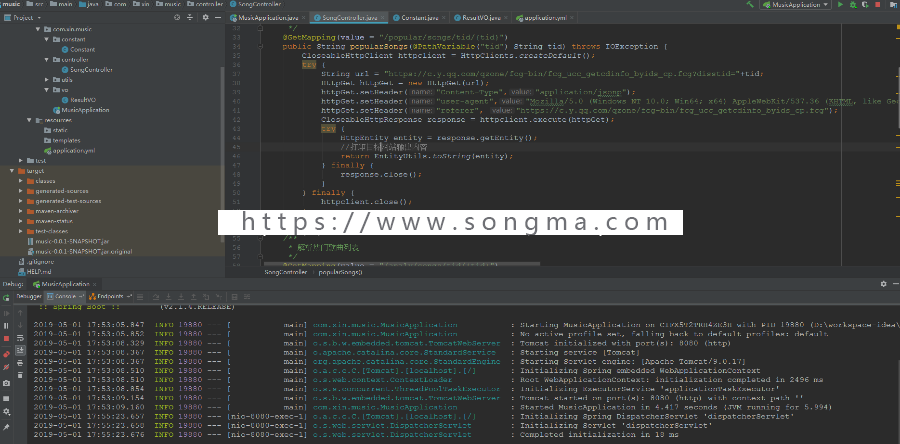
Task: Close the MusicApplication debug session tab
Action: tap(95, 284)
